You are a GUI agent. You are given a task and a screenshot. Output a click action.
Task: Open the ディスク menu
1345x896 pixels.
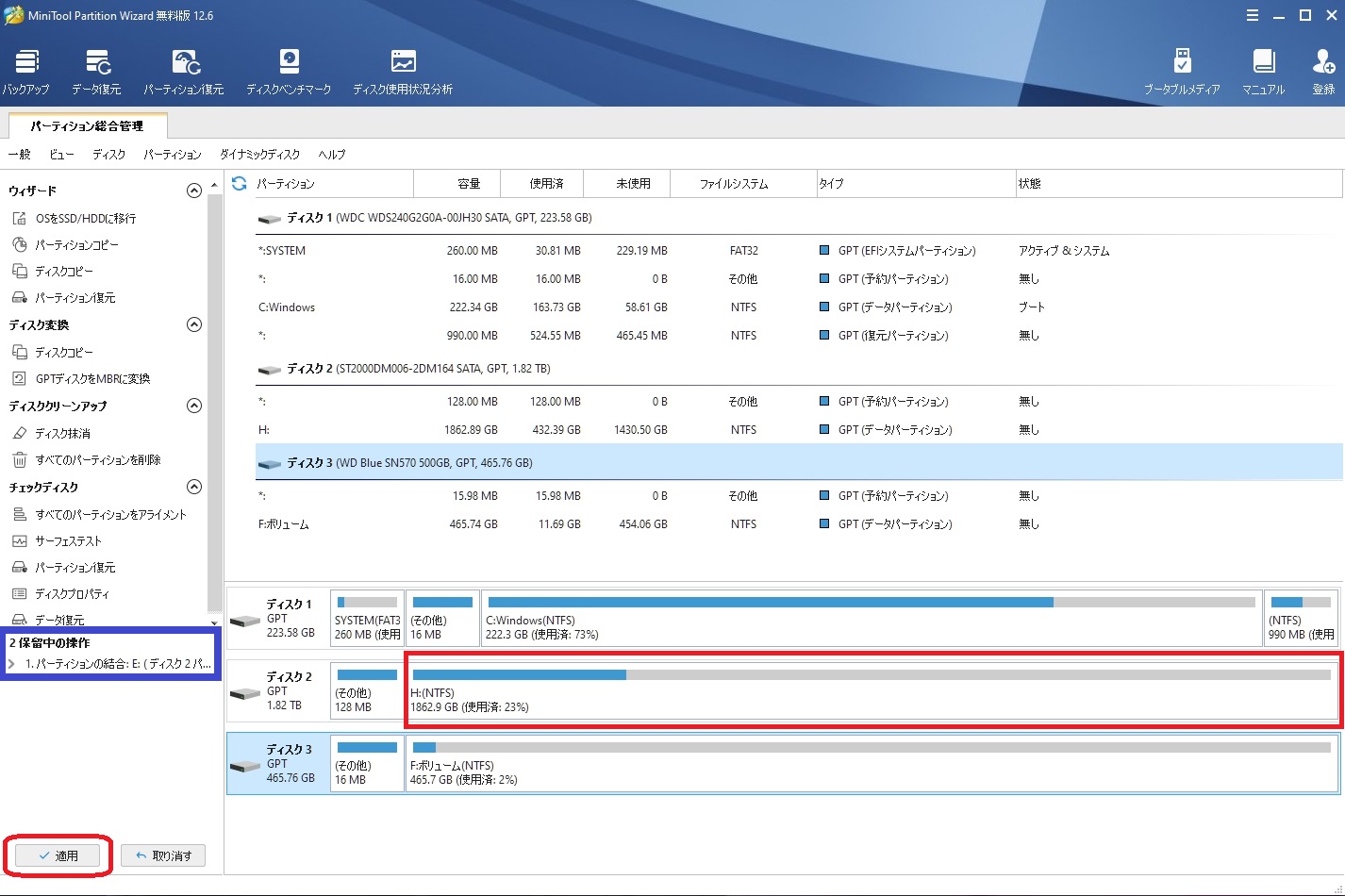tap(108, 155)
